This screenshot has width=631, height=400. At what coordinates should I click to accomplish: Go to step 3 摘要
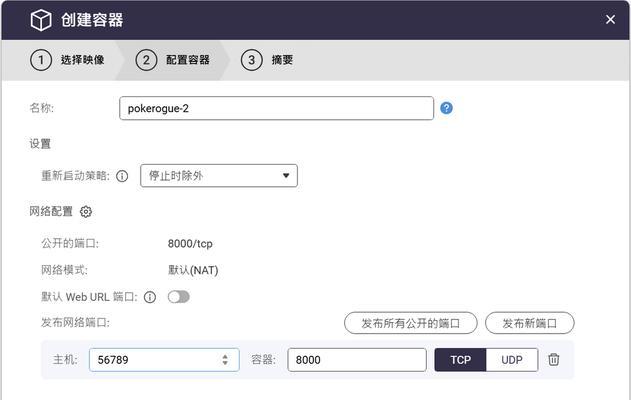[x=267, y=60]
